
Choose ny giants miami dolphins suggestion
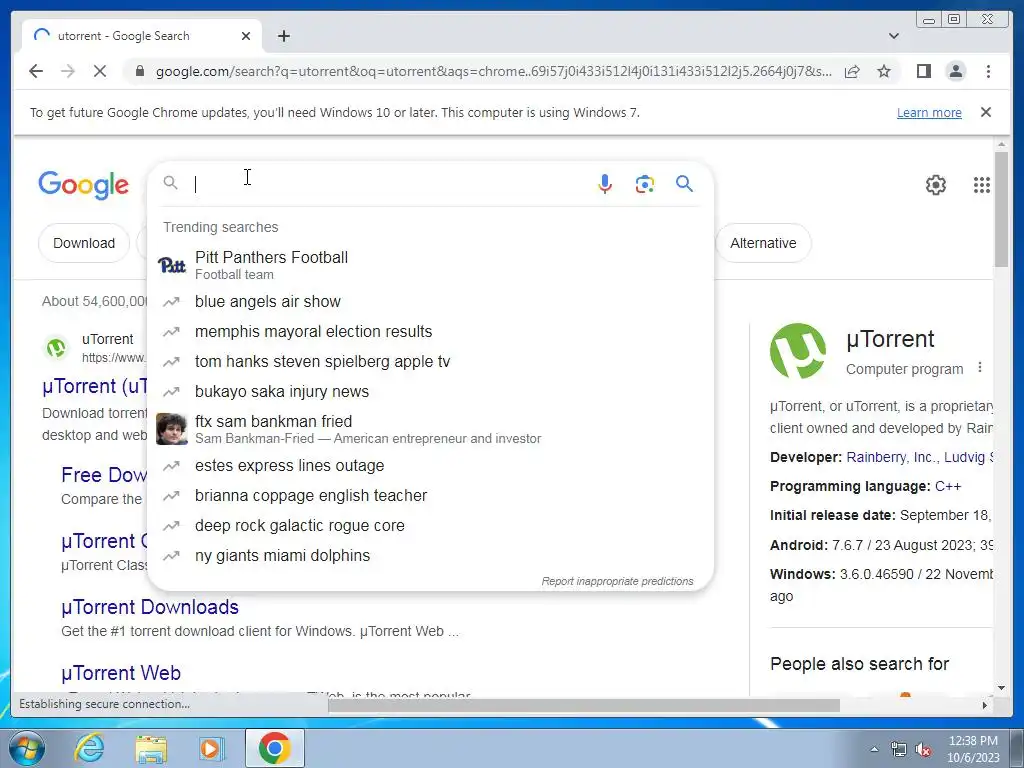[430, 556]
